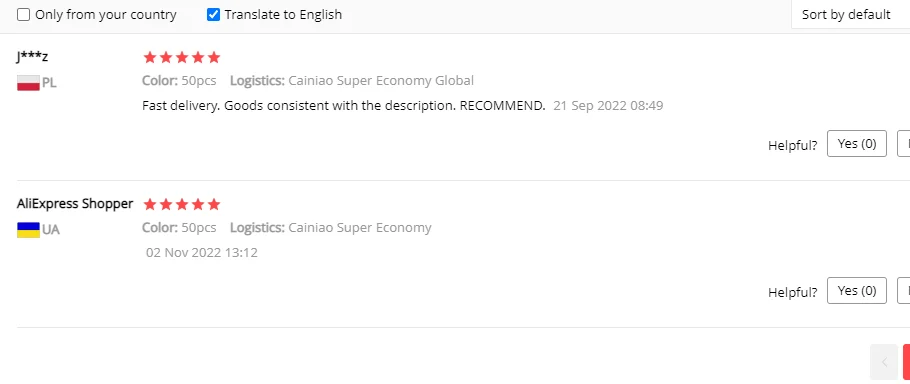Mark AliExpress Shopper's review helpful with Yes
This screenshot has height=384, width=910.
coord(857,291)
